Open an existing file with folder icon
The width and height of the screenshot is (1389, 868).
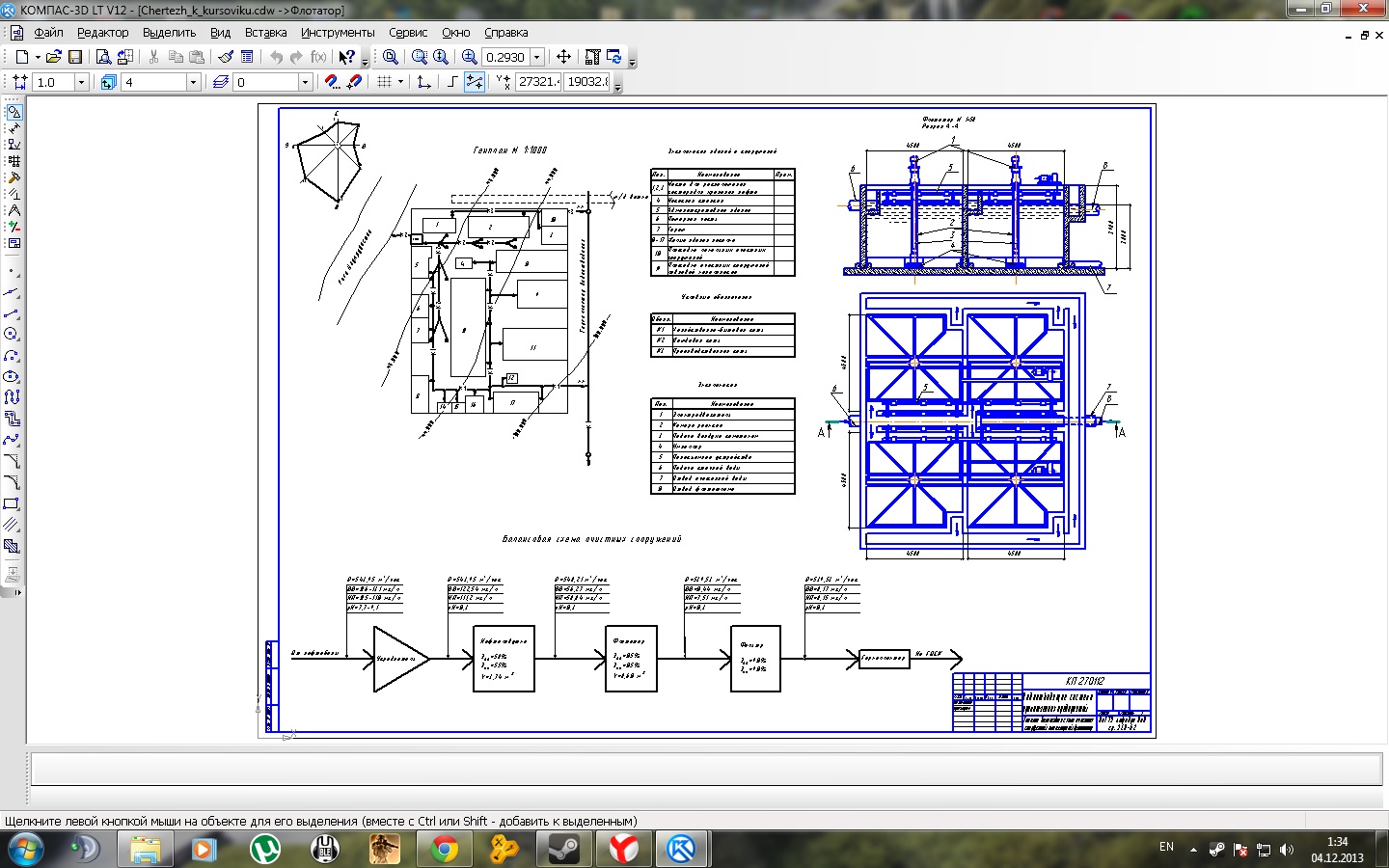tap(54, 57)
